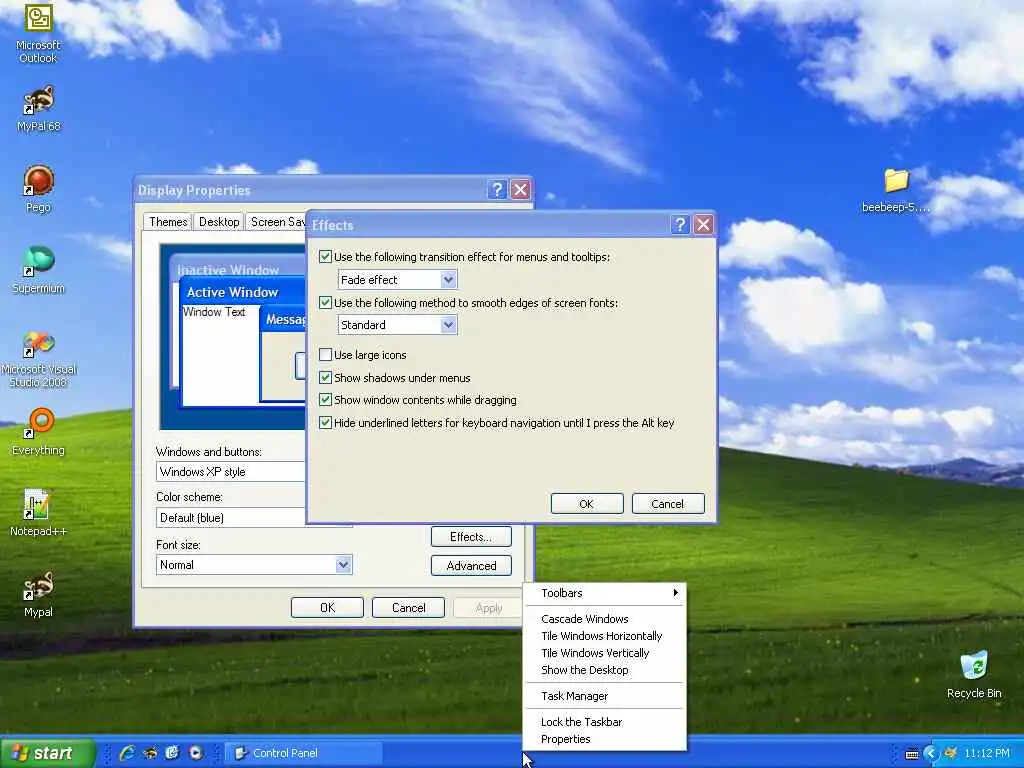Toggle Show window contents while dragging
The height and width of the screenshot is (768, 1024).
coord(325,400)
